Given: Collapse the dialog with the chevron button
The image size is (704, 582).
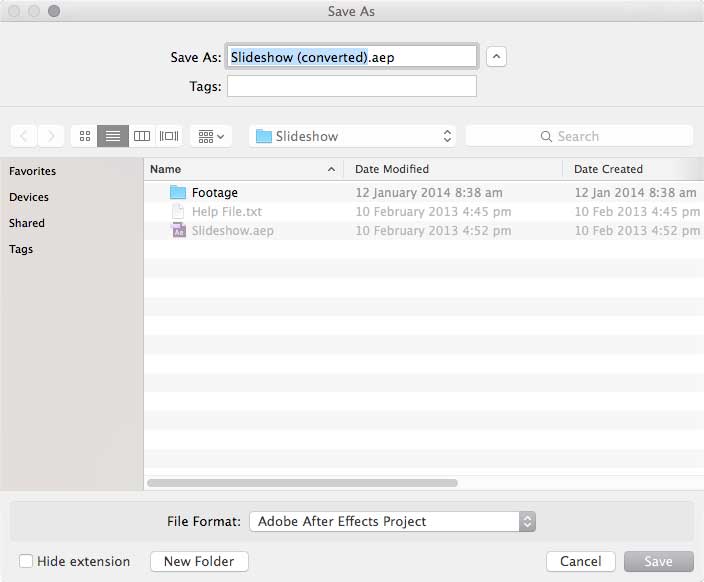Looking at the screenshot, I should [x=496, y=57].
